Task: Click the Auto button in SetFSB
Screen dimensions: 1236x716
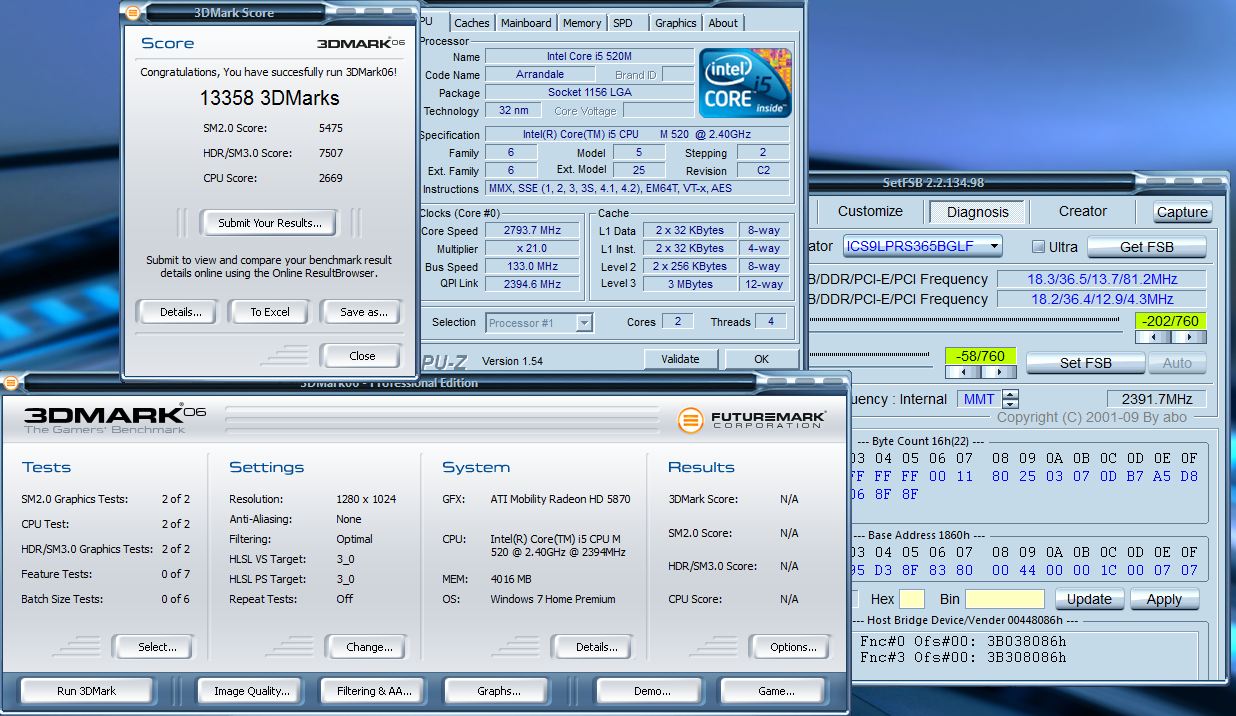Action: (1177, 363)
